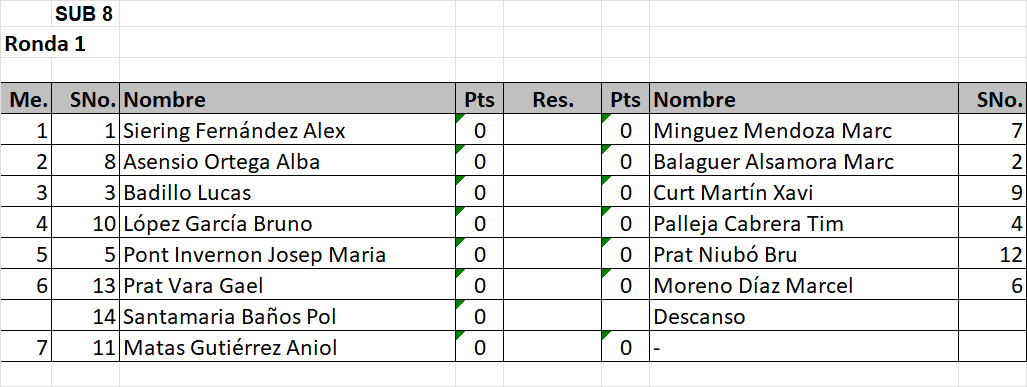Select the cell Siering Fernández Alex
This screenshot has width=1027, height=387.
click(288, 131)
